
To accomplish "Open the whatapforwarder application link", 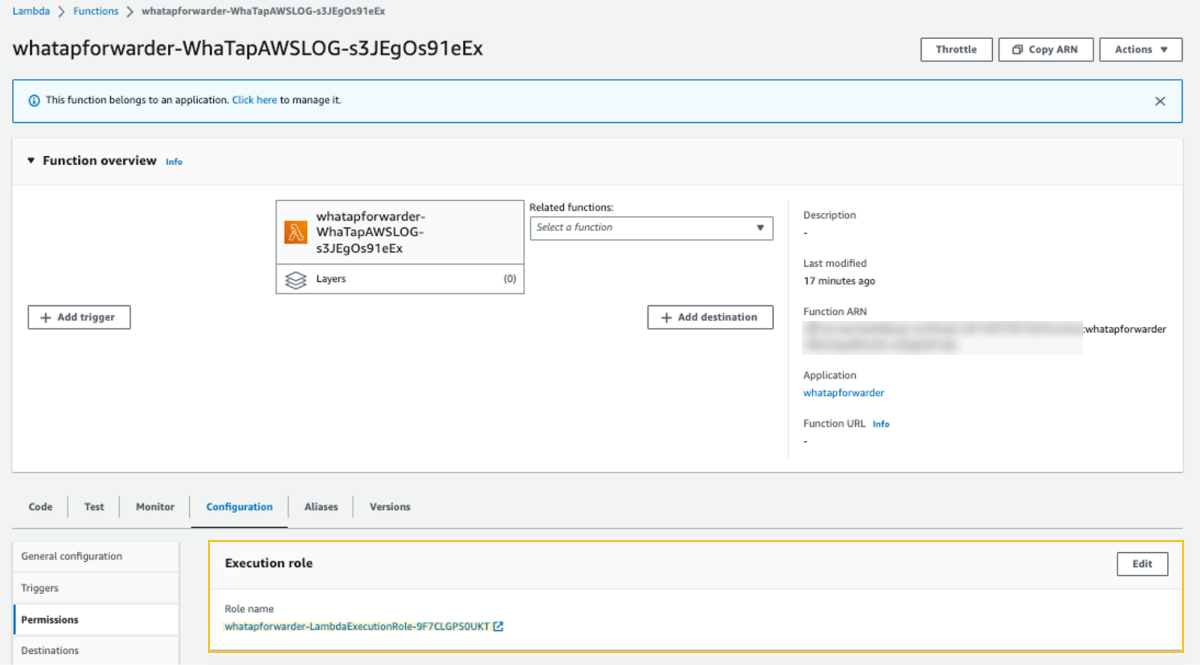I will pos(844,393).
